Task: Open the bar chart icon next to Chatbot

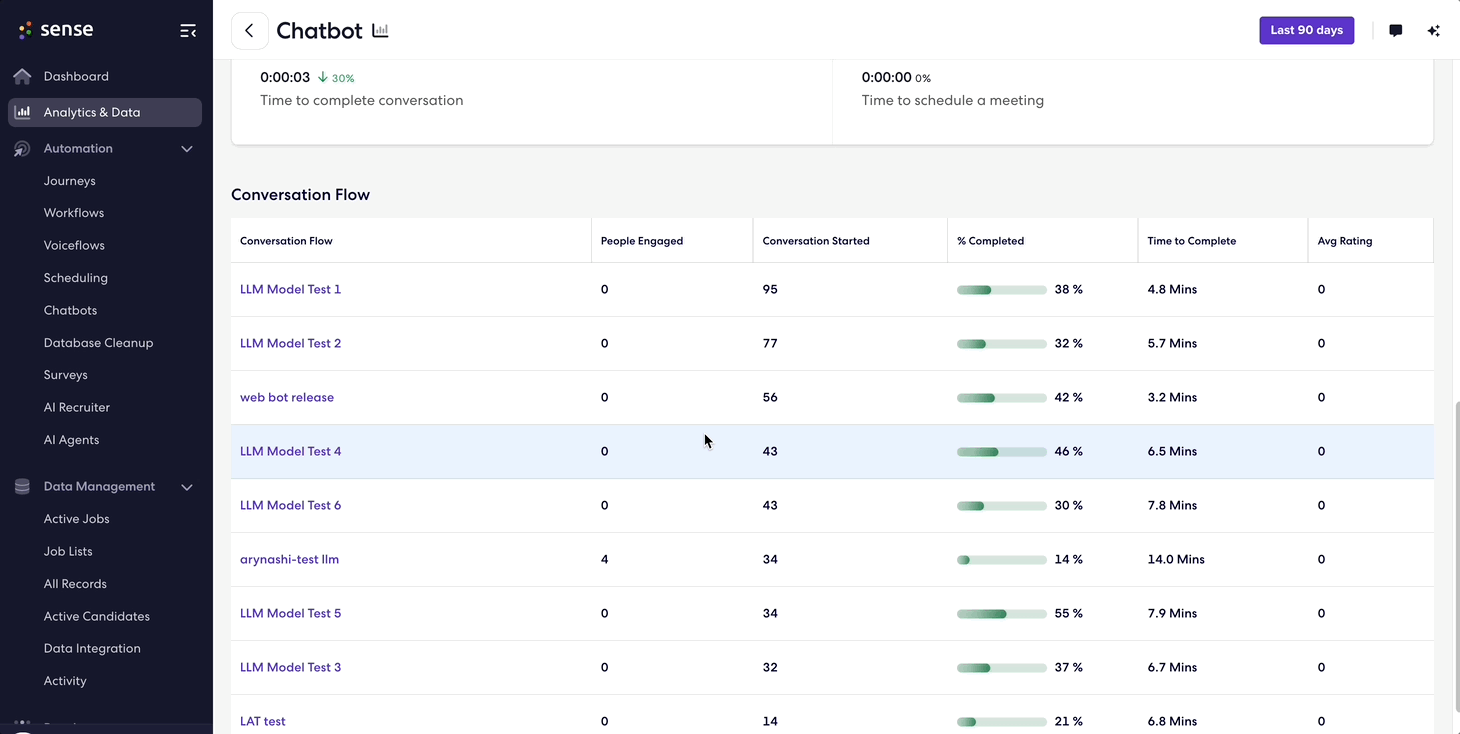Action: click(380, 31)
